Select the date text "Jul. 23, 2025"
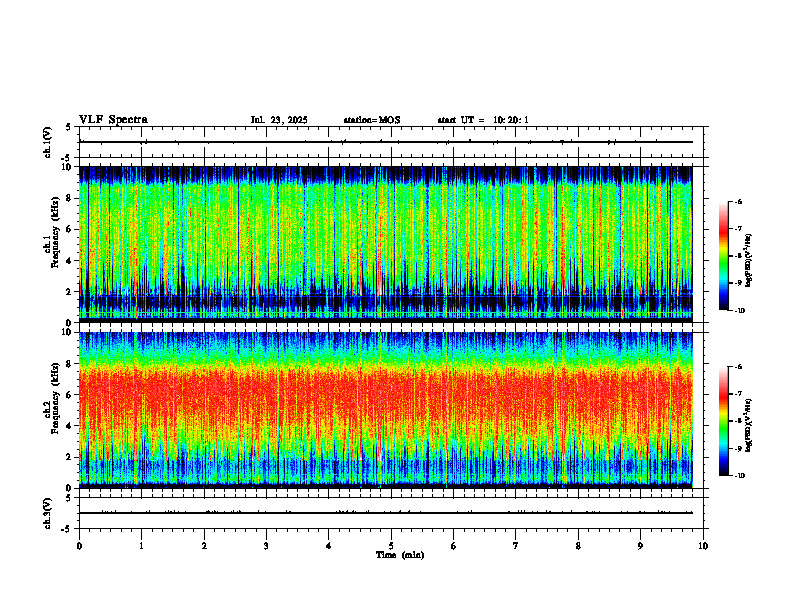The height and width of the screenshot is (612, 792). point(279,120)
